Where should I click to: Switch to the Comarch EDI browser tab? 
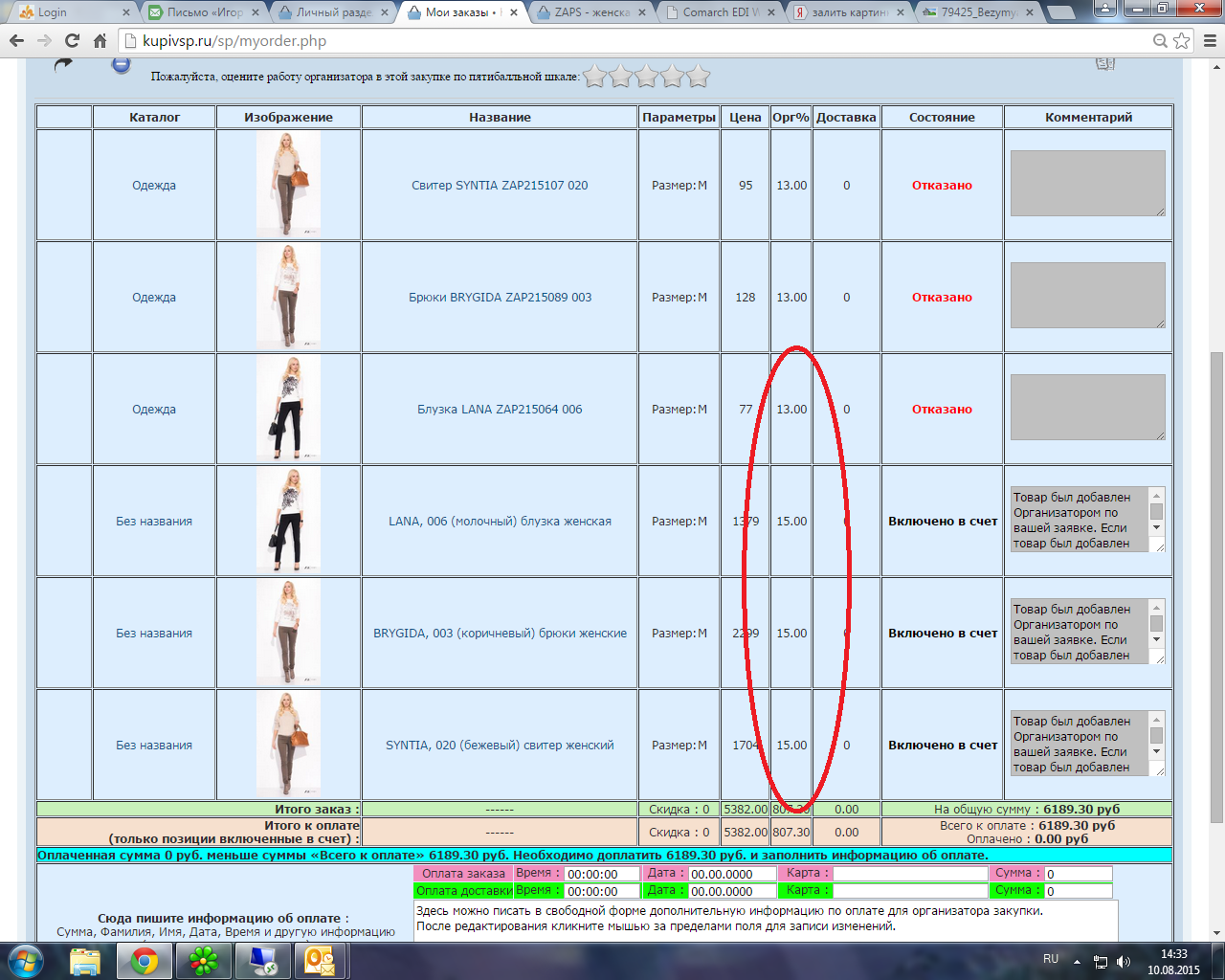720,12
